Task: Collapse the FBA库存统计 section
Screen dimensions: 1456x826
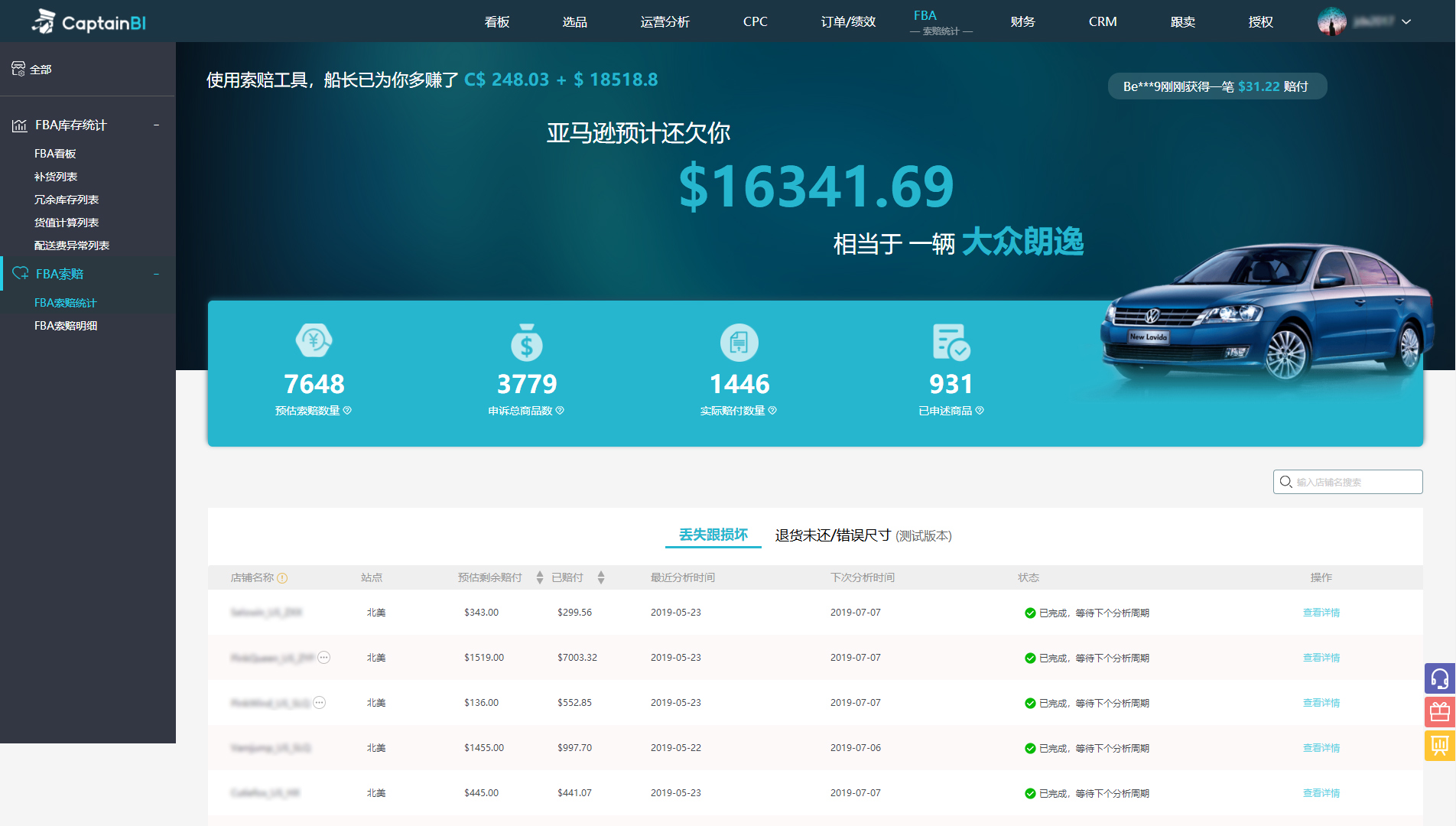Action: (157, 125)
